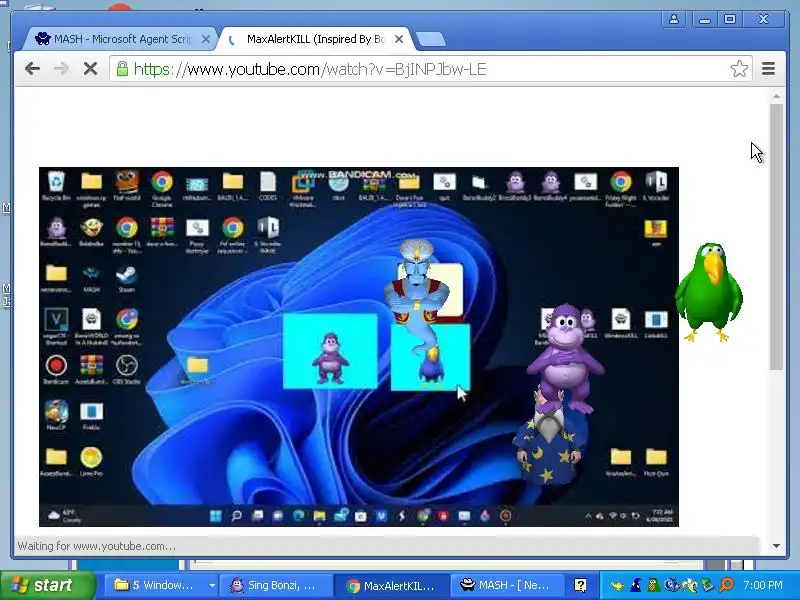
Task: Click the MaxAlertKIL... Chrome taskbar button
Action: click(391, 585)
